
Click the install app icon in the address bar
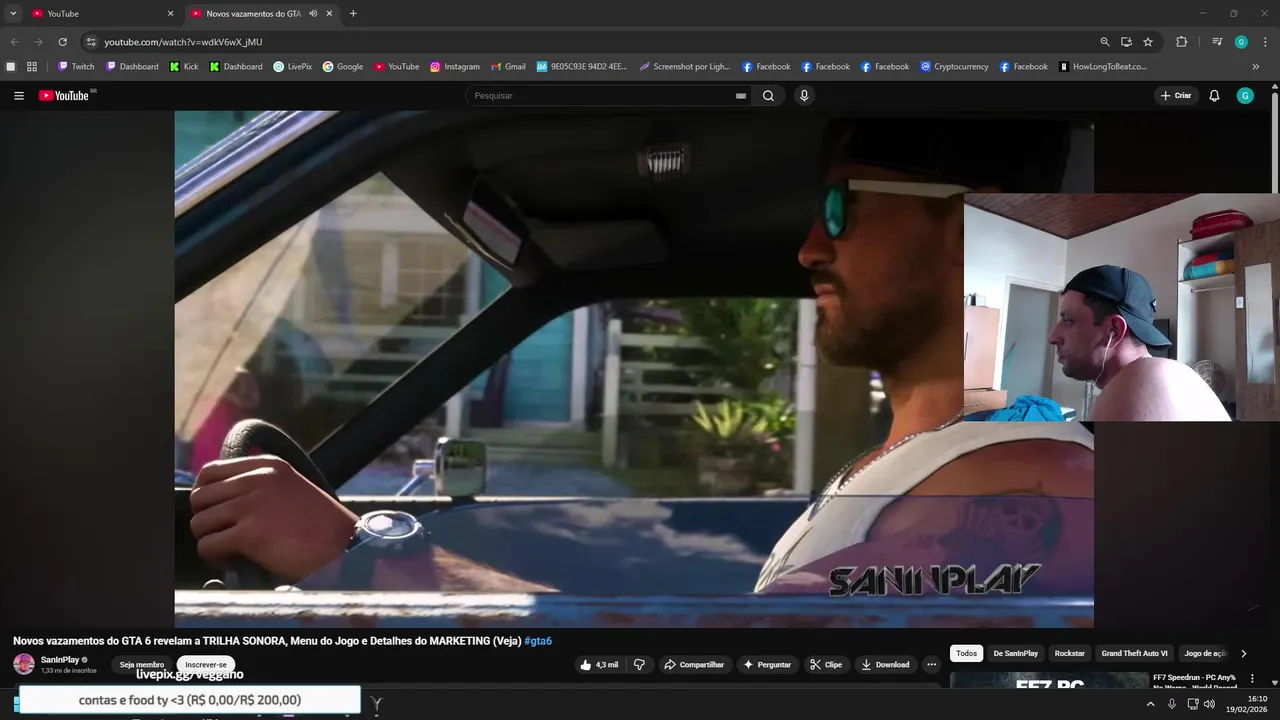coord(1126,42)
